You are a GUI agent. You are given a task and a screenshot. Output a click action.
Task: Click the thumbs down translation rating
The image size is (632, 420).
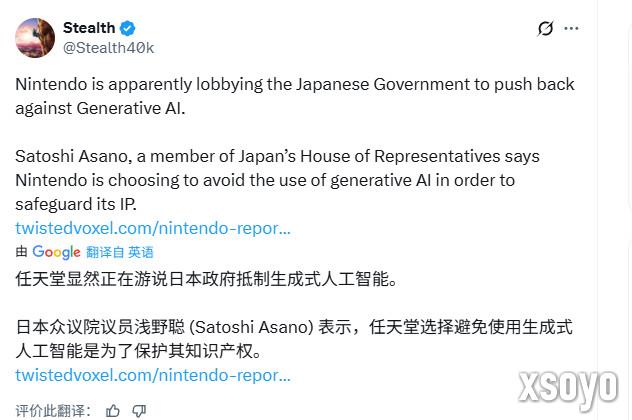pyautogui.click(x=139, y=410)
